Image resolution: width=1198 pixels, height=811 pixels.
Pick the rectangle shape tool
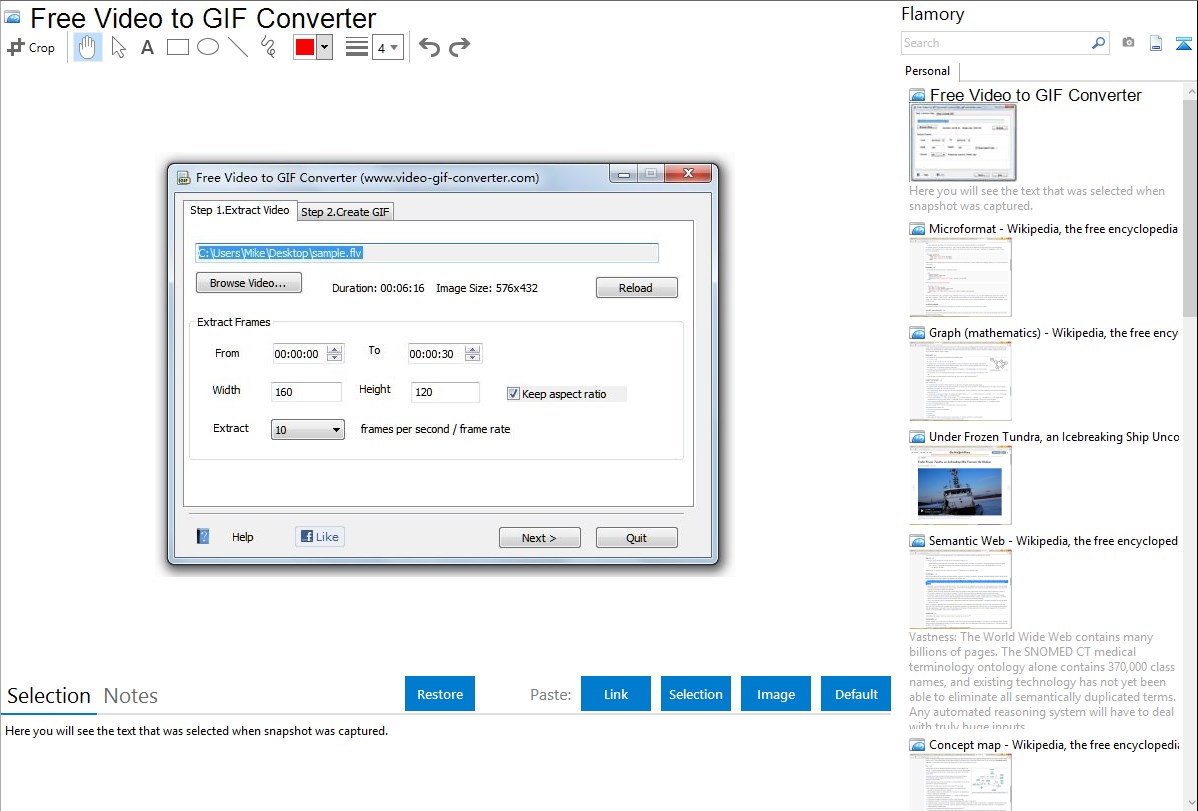[x=177, y=47]
